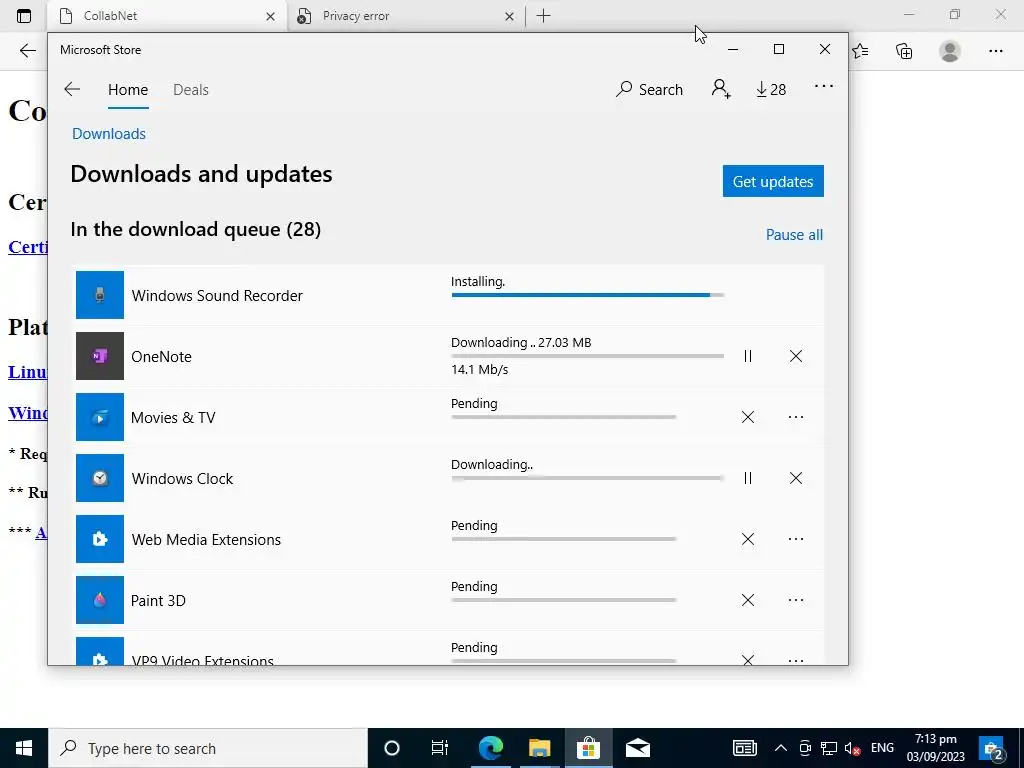Click OneNote download progress bar
1024x768 pixels.
tap(587, 356)
